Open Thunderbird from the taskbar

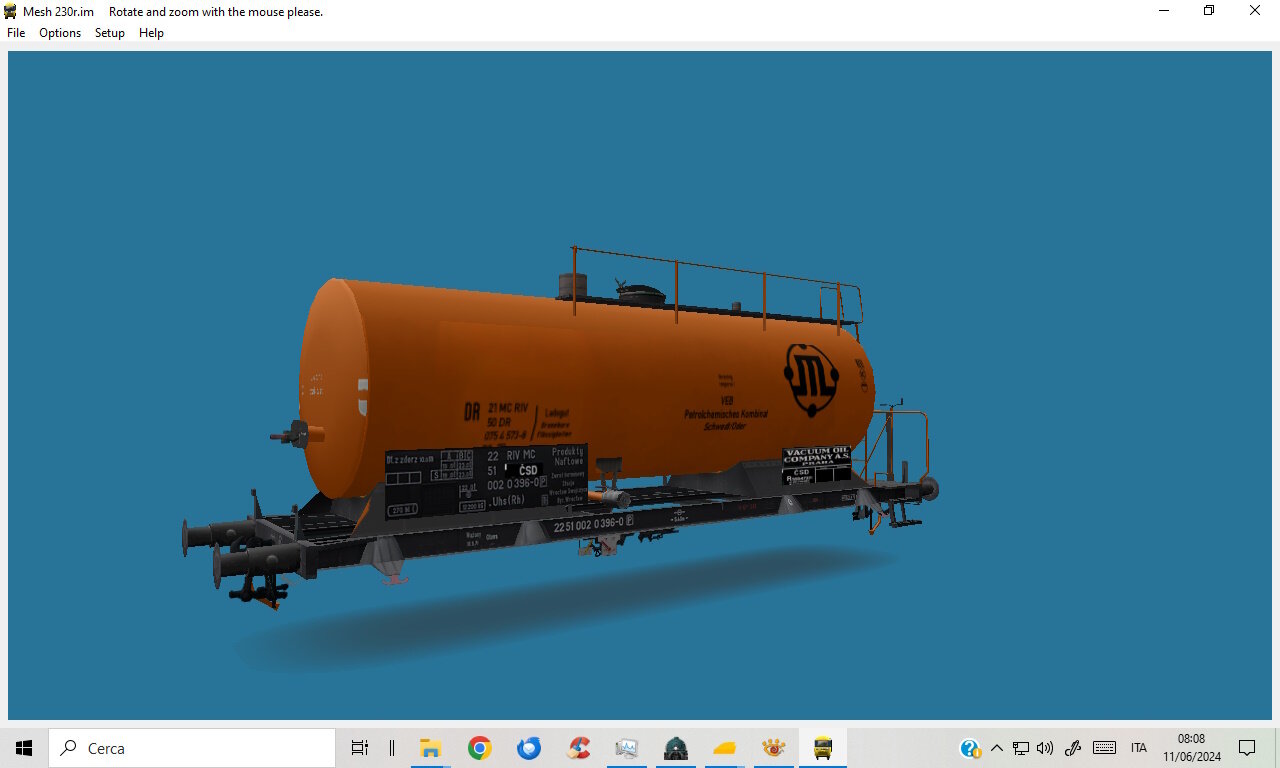pos(529,748)
